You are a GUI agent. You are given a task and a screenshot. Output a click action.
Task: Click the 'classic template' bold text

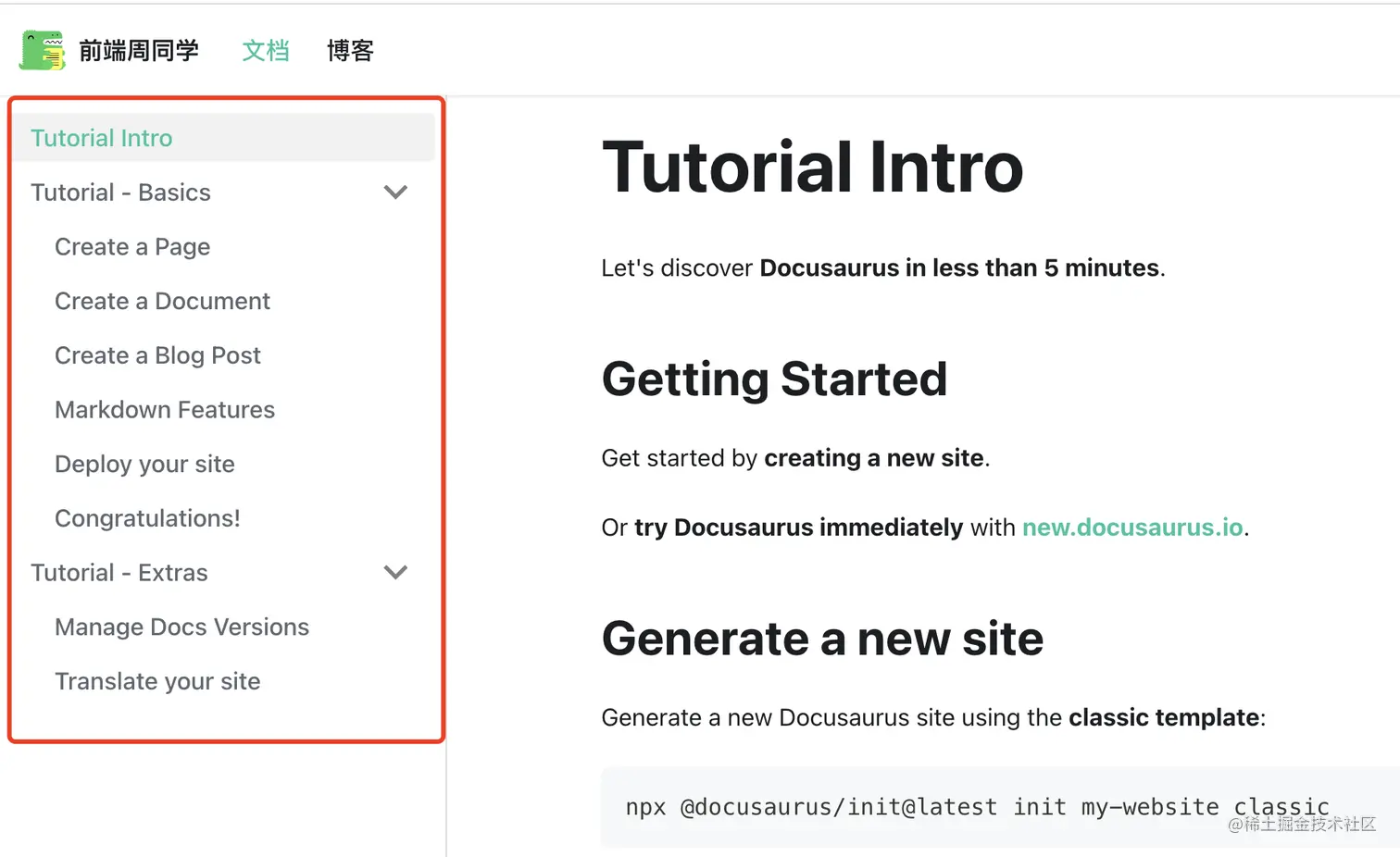click(x=1164, y=718)
